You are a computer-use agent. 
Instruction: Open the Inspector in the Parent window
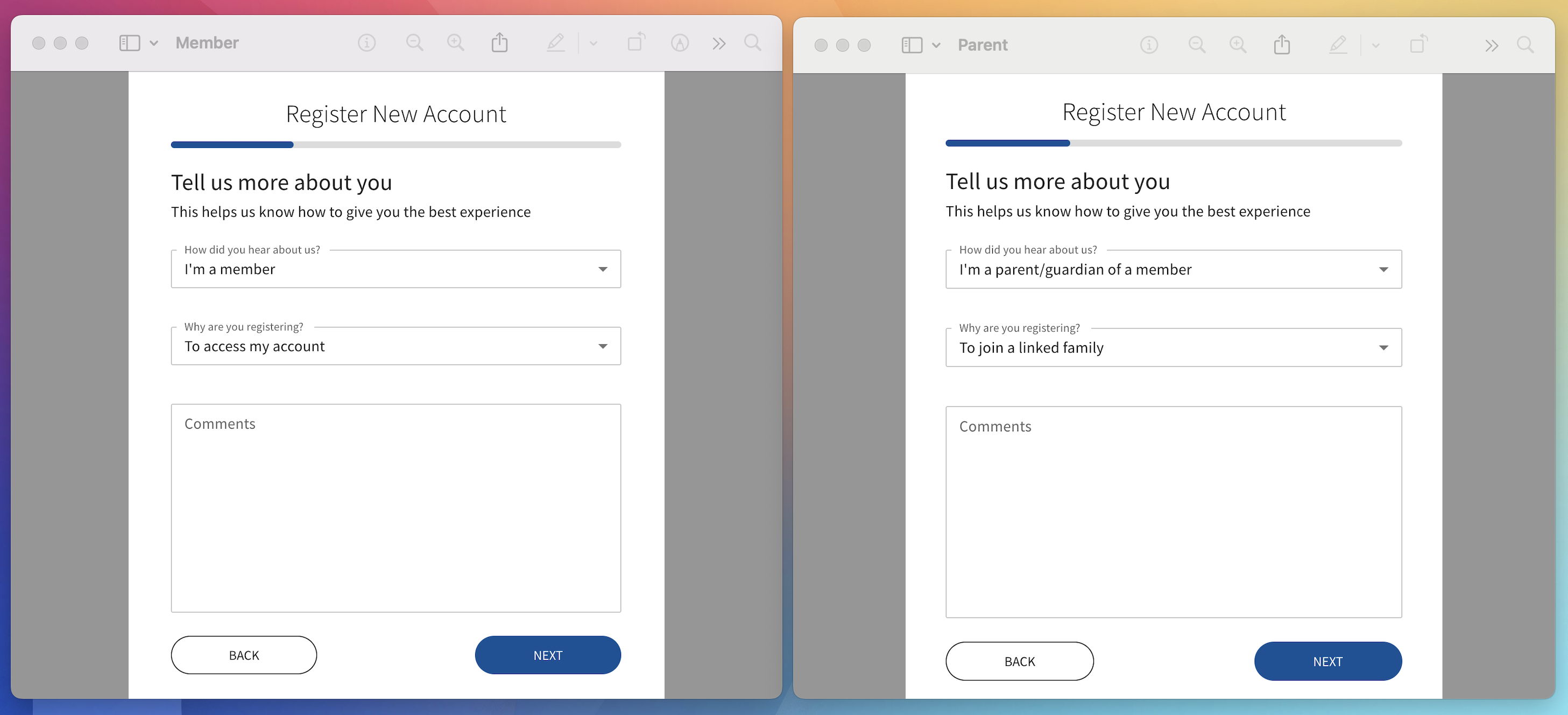pyautogui.click(x=1149, y=45)
